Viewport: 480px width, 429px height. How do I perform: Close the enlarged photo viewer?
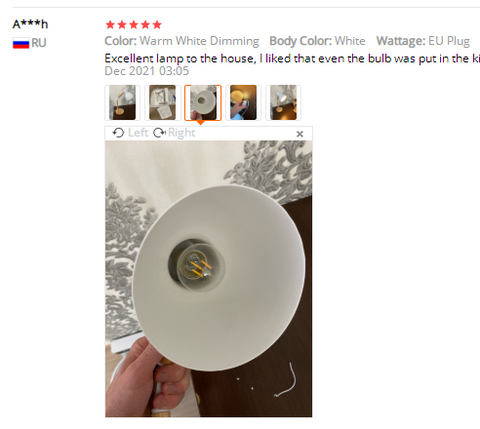[x=300, y=134]
